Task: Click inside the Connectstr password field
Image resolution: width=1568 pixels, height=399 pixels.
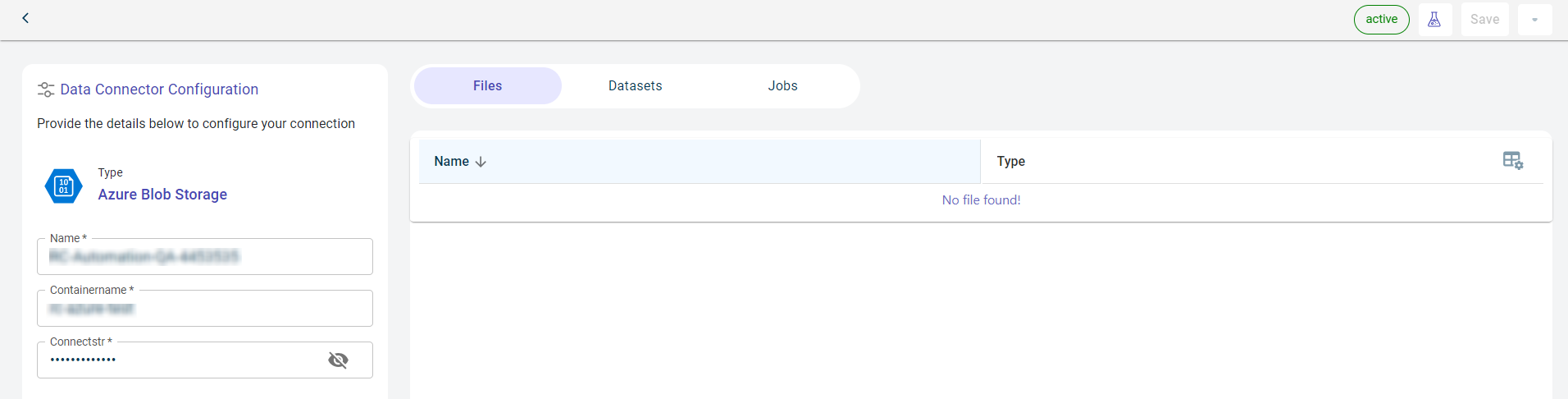Action: point(180,360)
